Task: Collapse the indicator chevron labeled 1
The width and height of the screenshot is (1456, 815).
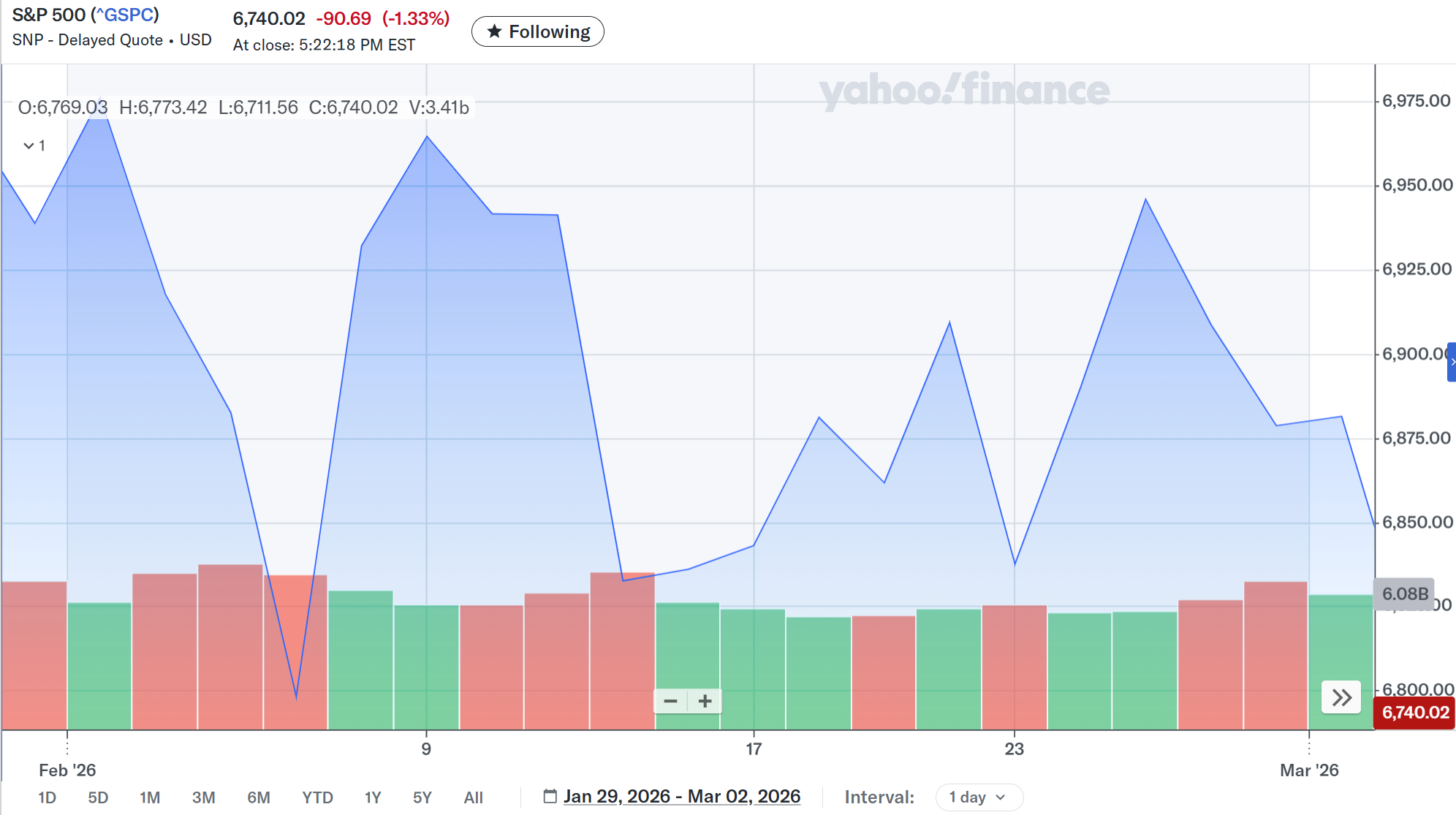Action: pyautogui.click(x=29, y=145)
